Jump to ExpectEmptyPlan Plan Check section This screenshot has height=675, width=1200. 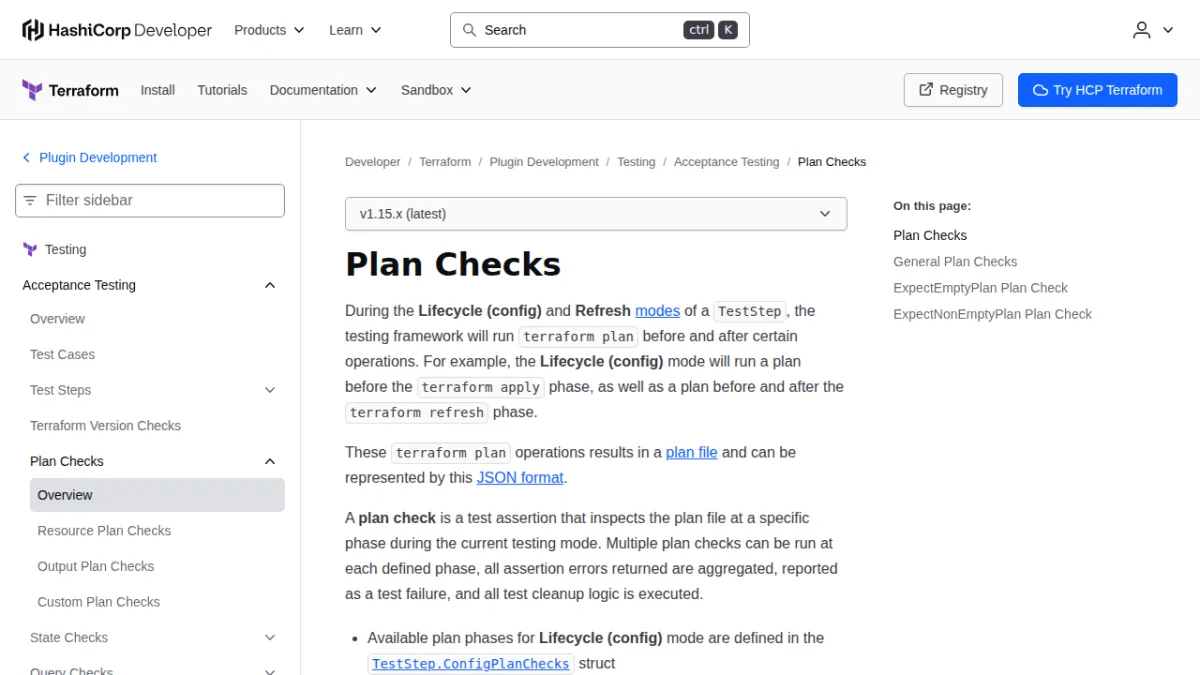[980, 288]
